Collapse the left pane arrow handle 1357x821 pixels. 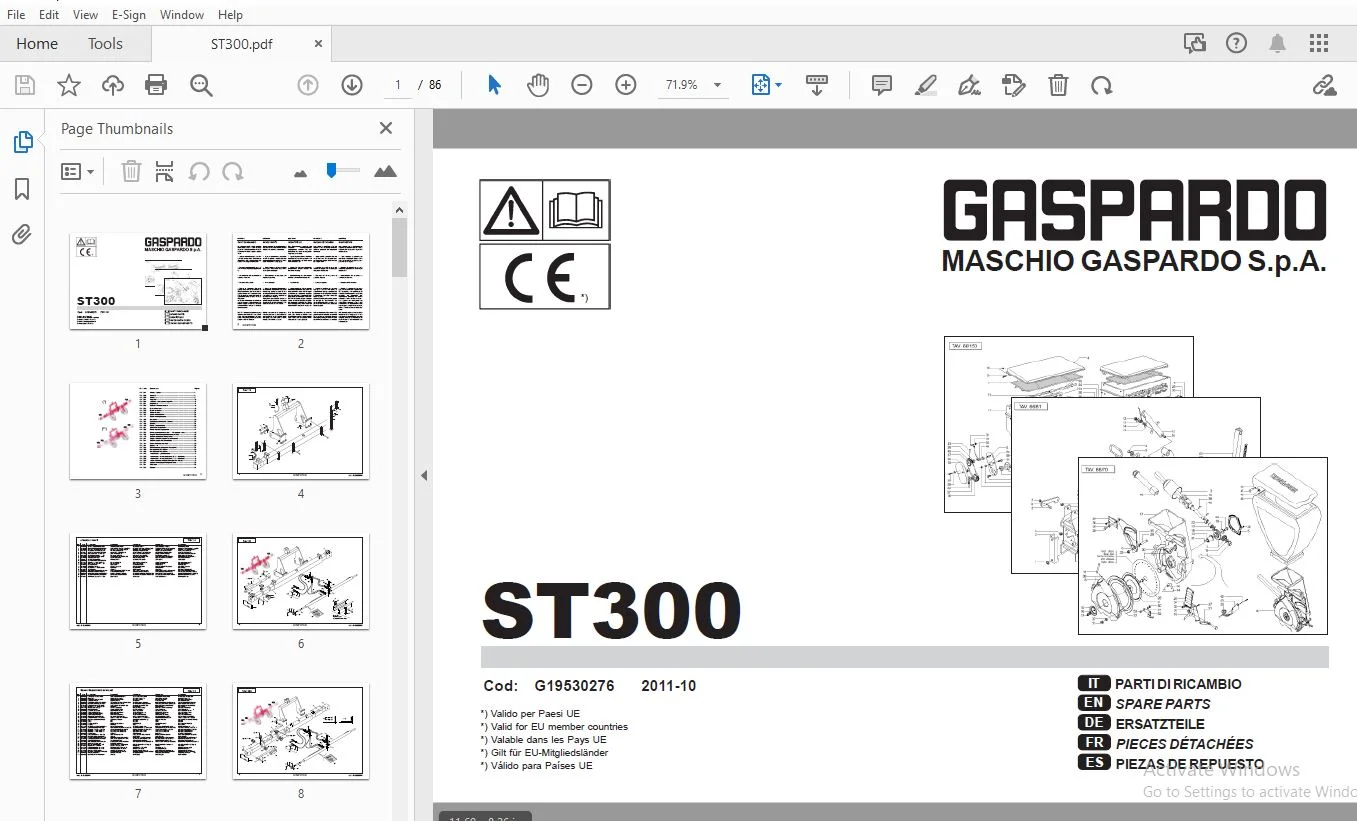pyautogui.click(x=424, y=476)
